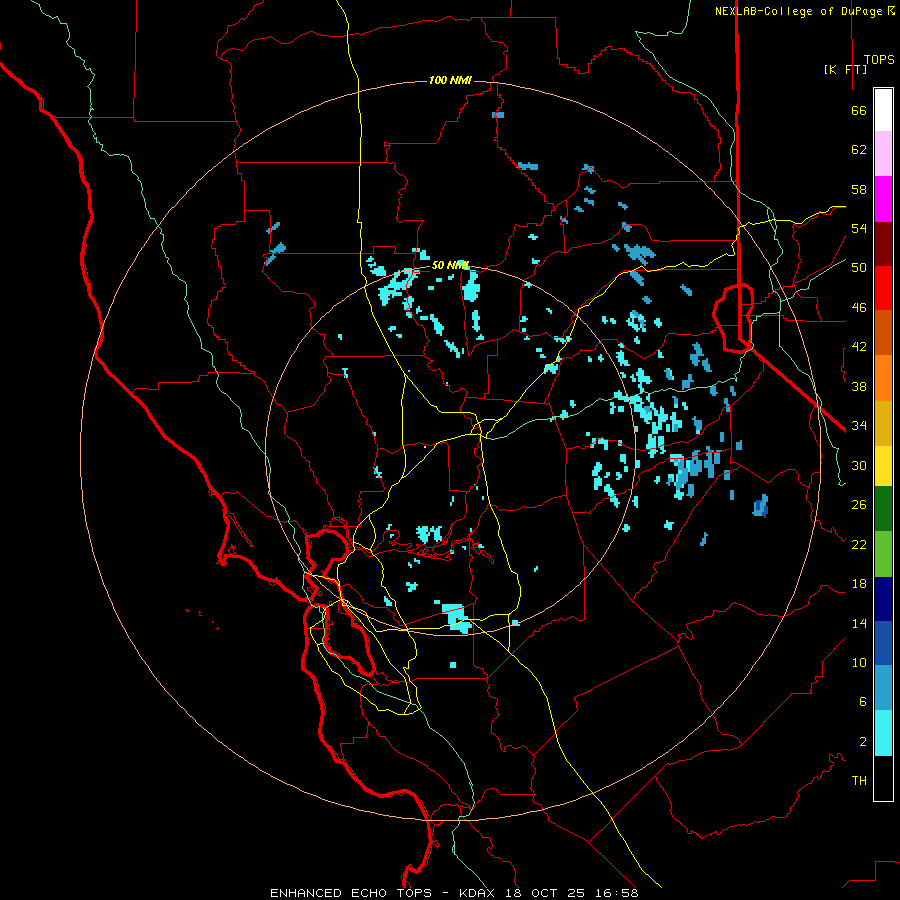The image size is (900, 900).
Task: Click the navy blue legend swatch
Action: [883, 599]
